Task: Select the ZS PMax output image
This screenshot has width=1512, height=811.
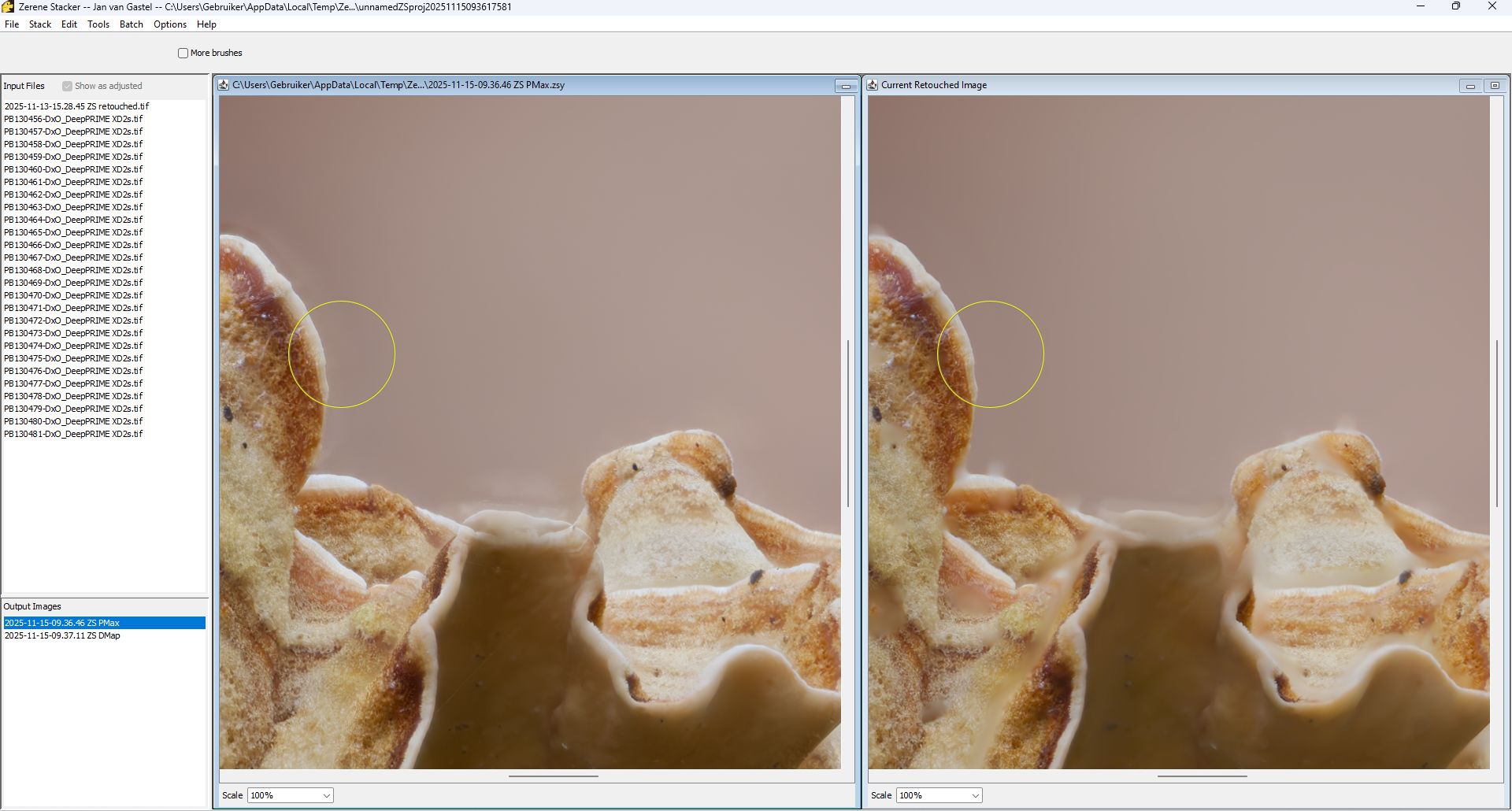Action: 62,623
